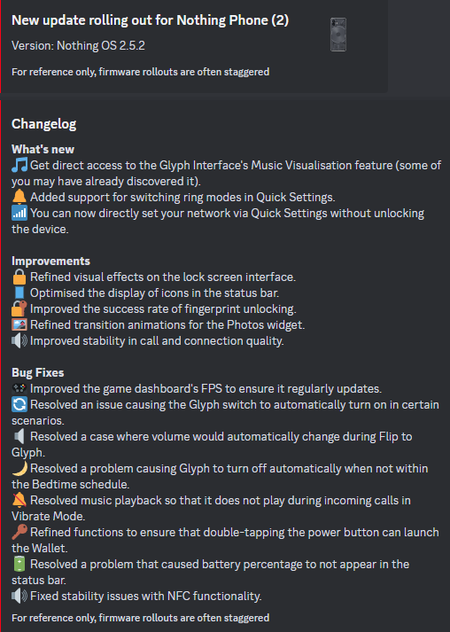Click the low-volume speaker emoji by Flip to Glyph
This screenshot has height=632, width=450.
pyautogui.click(x=19, y=437)
